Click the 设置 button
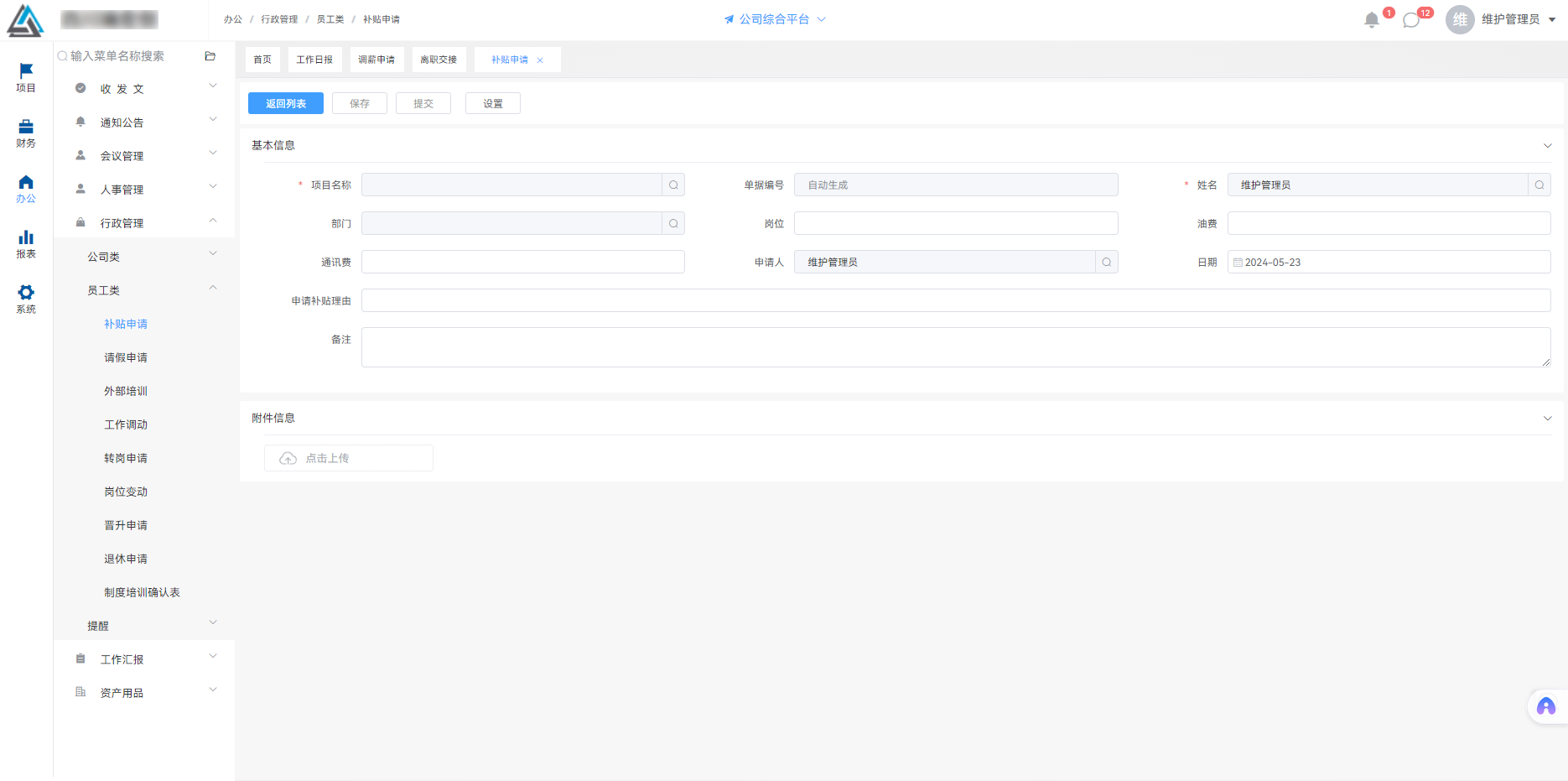Viewport: 1568px width, 781px height. pyautogui.click(x=493, y=103)
